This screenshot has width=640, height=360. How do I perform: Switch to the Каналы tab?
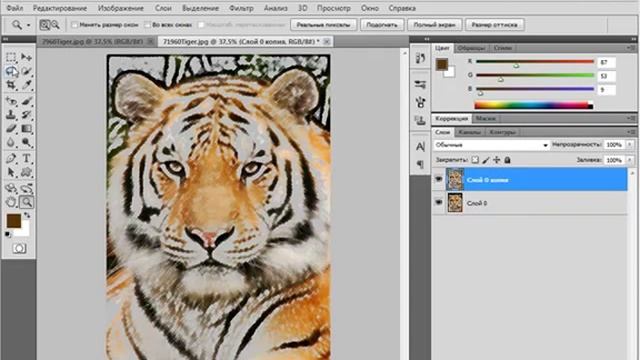(x=469, y=132)
